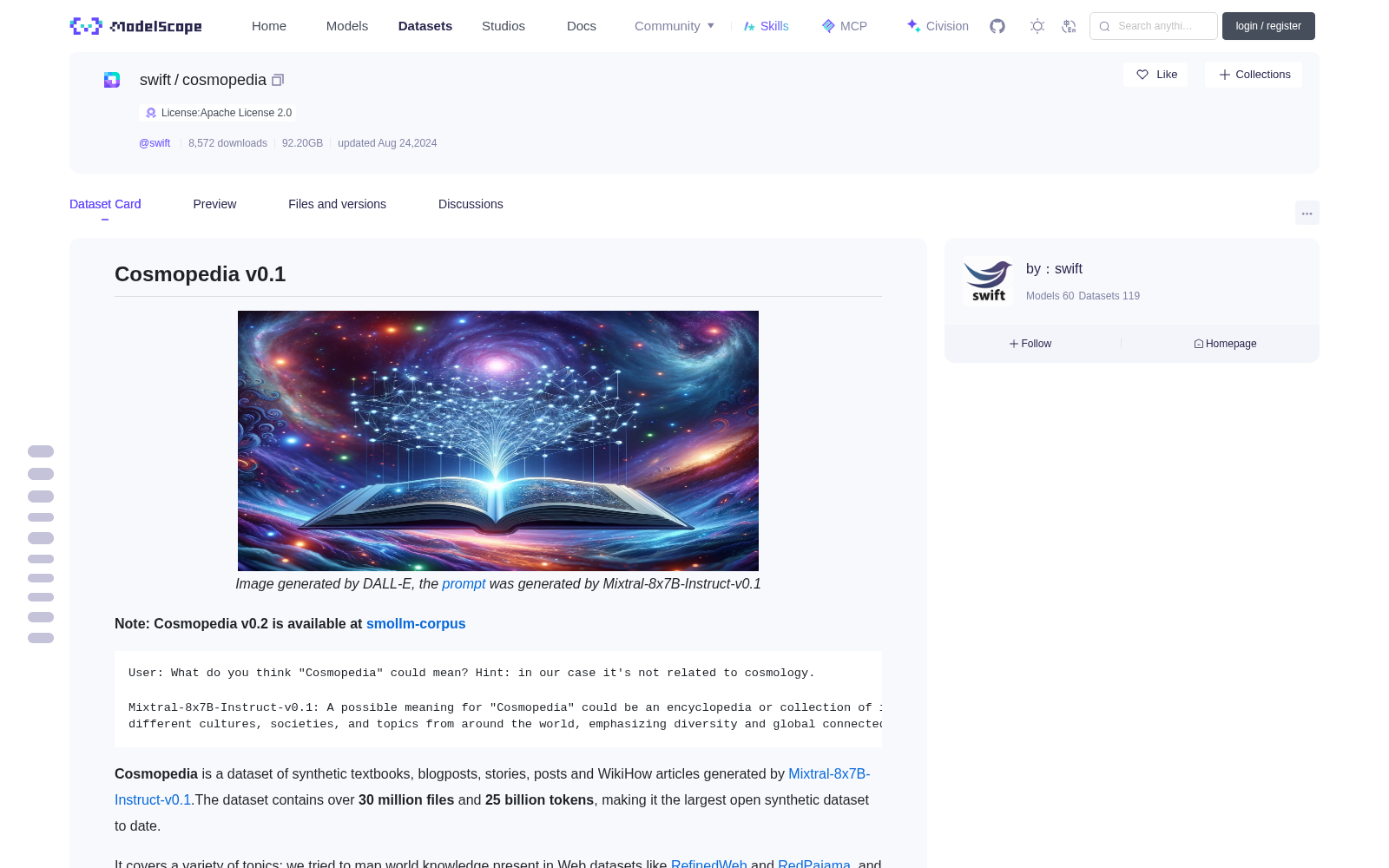Open the Docs page
Screen dimensions: 1389x868
point(582,26)
